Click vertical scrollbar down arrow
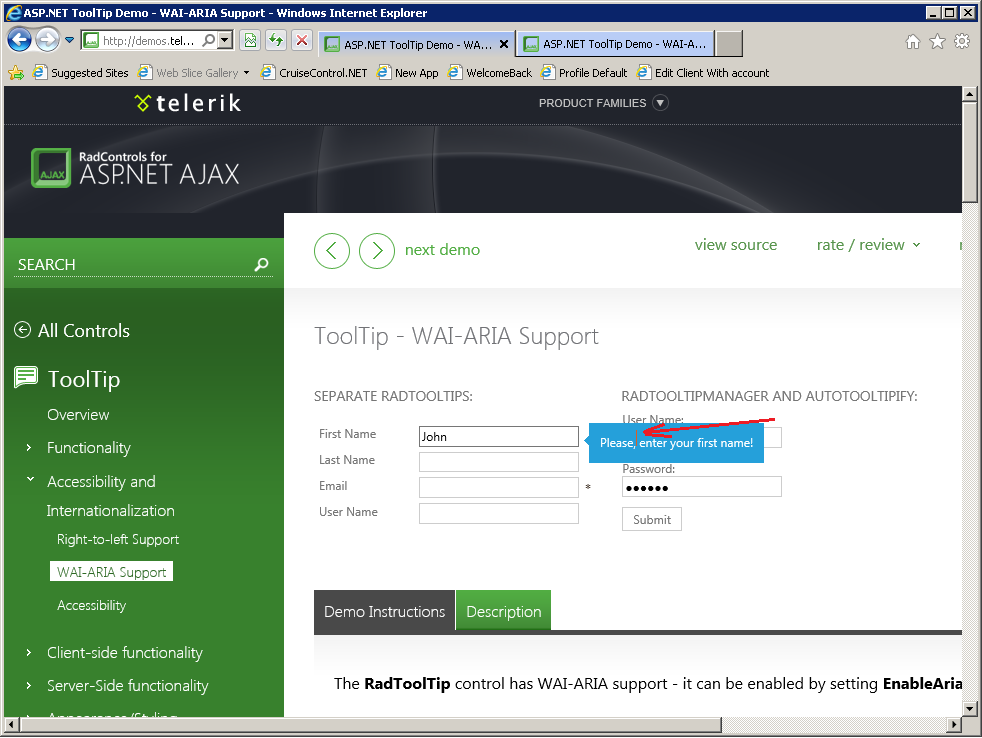 [x=969, y=709]
